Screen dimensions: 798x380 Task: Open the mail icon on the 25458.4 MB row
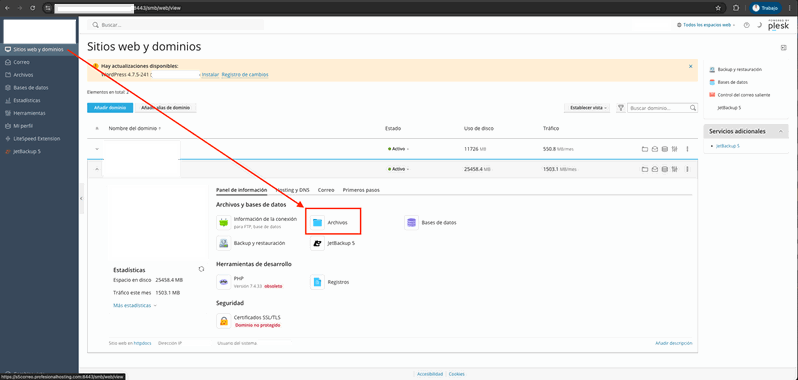[654, 169]
